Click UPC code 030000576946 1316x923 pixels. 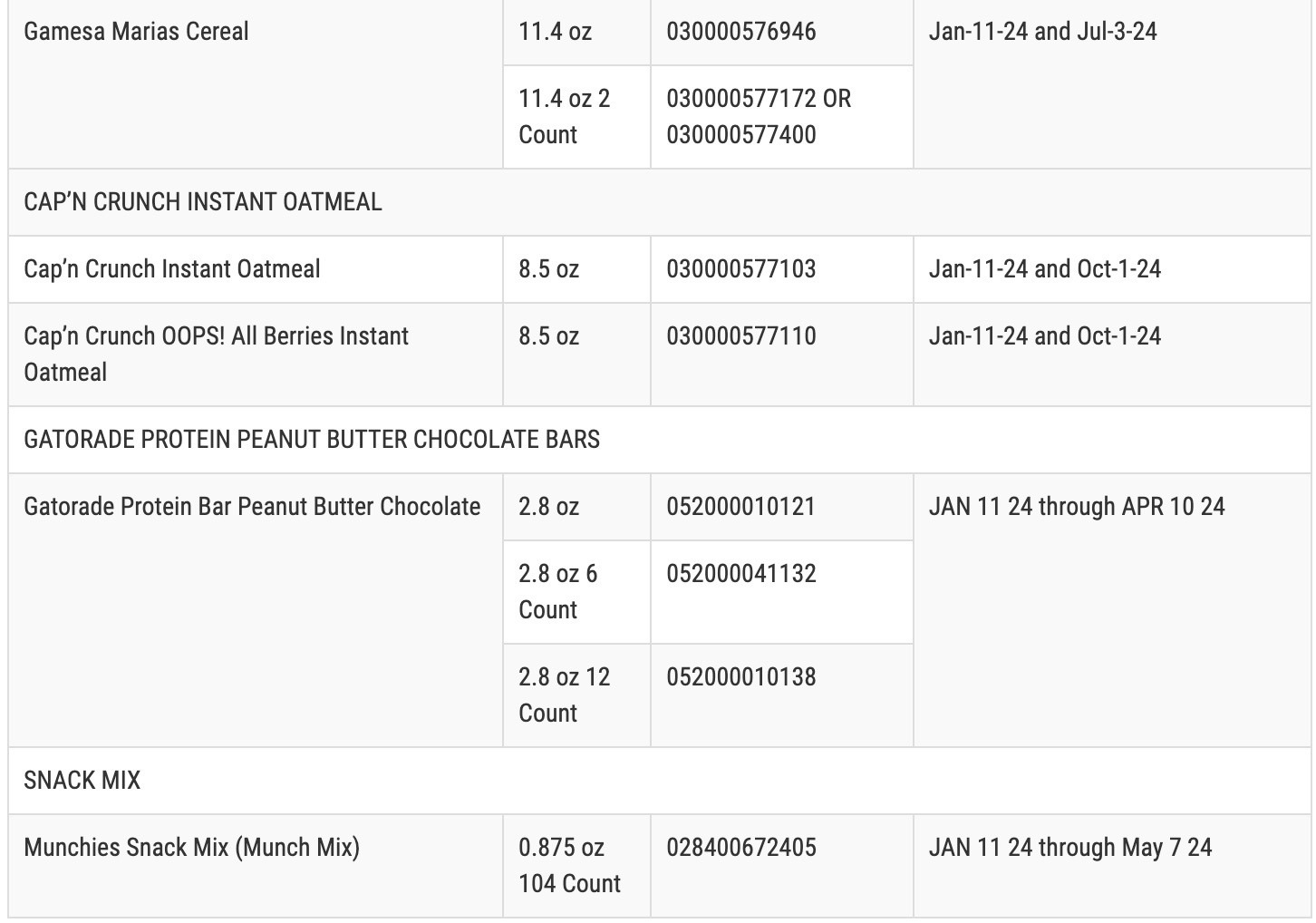[x=741, y=32]
